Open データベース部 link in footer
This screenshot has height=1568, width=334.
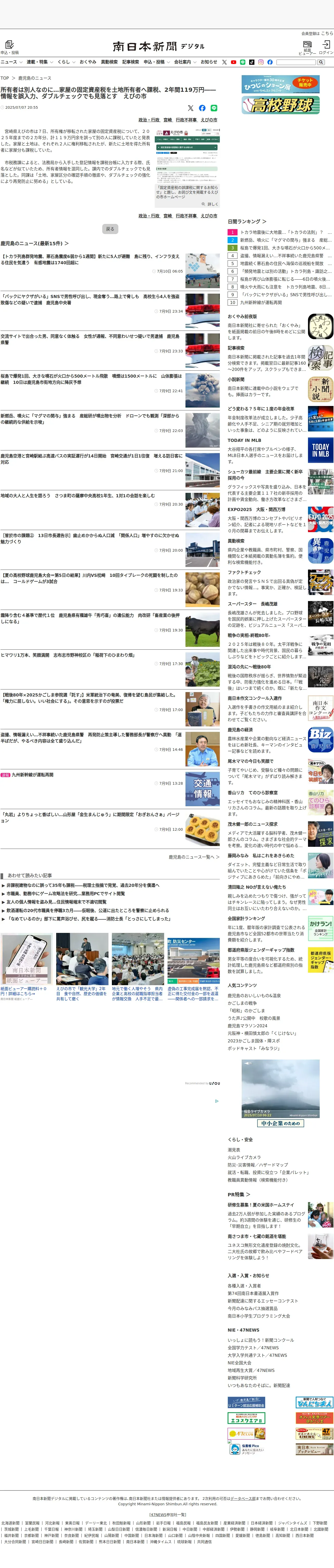242,1499
